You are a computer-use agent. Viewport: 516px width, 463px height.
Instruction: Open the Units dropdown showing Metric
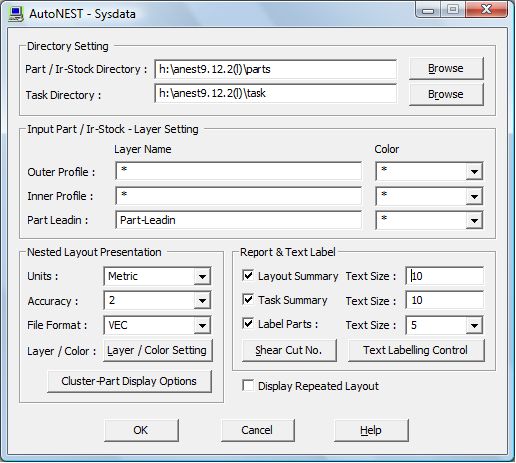(202, 276)
